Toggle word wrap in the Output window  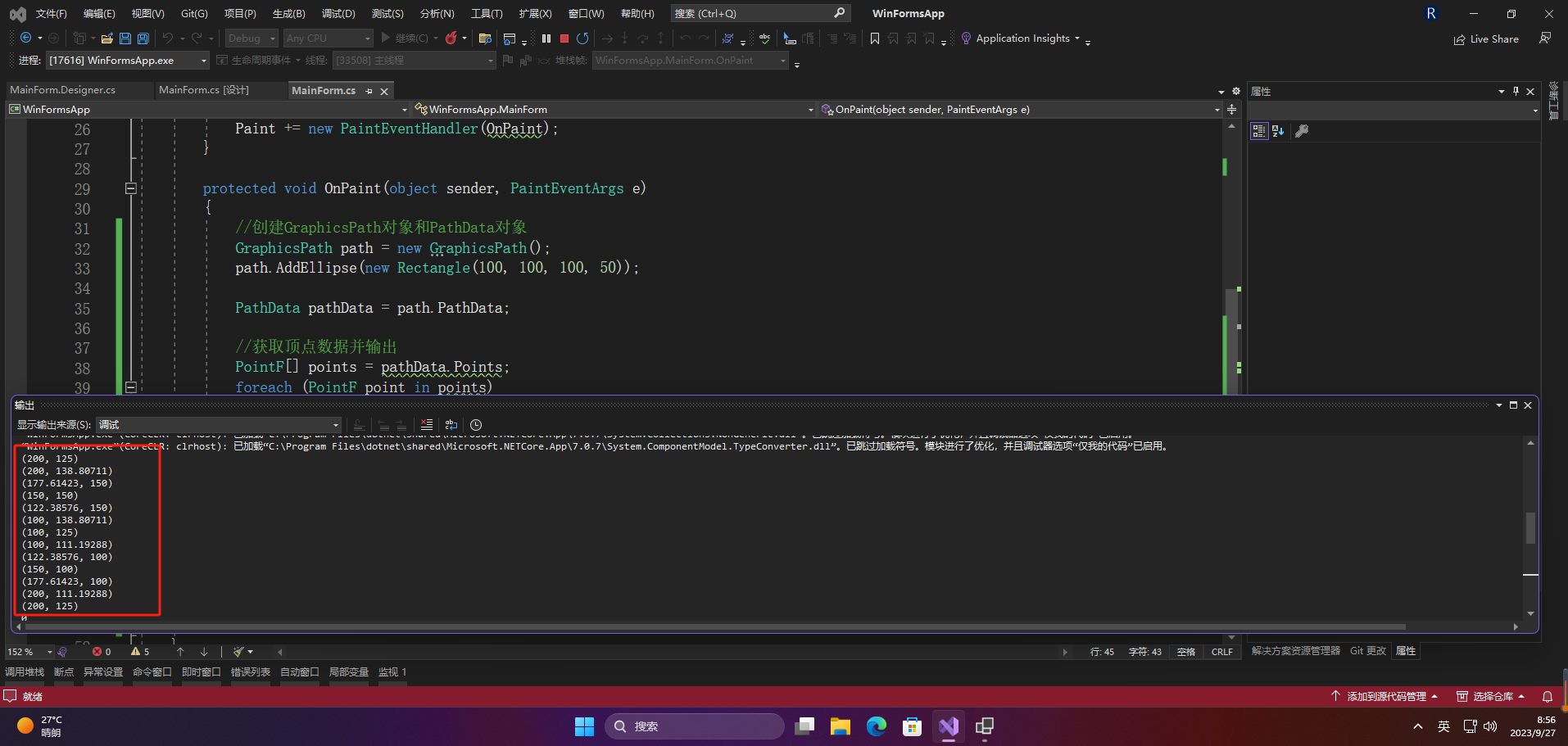pyautogui.click(x=451, y=424)
